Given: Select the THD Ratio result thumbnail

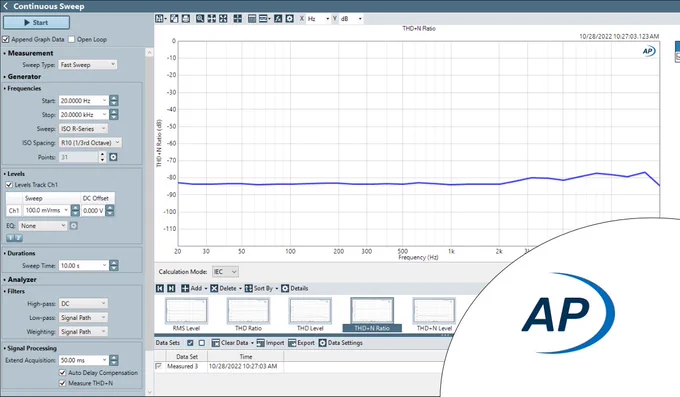Looking at the screenshot, I should [248, 315].
